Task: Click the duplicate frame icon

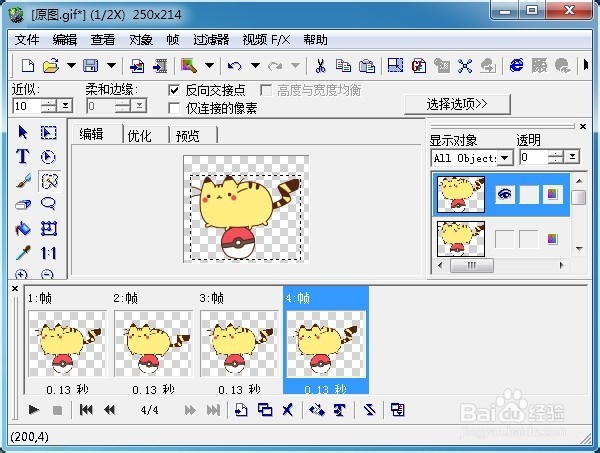Action: coord(265,410)
